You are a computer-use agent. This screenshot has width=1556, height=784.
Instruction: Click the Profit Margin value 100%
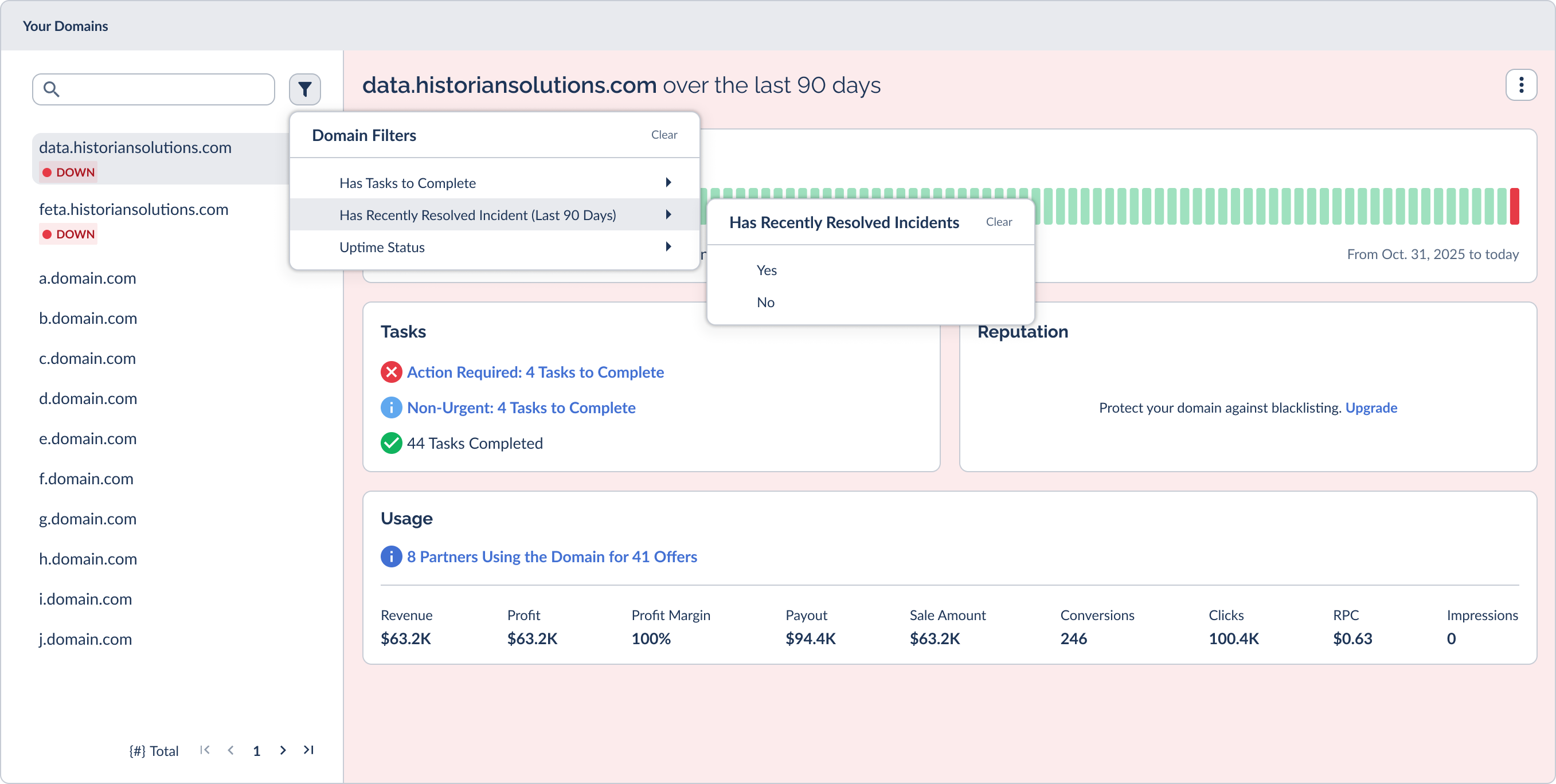tap(651, 638)
